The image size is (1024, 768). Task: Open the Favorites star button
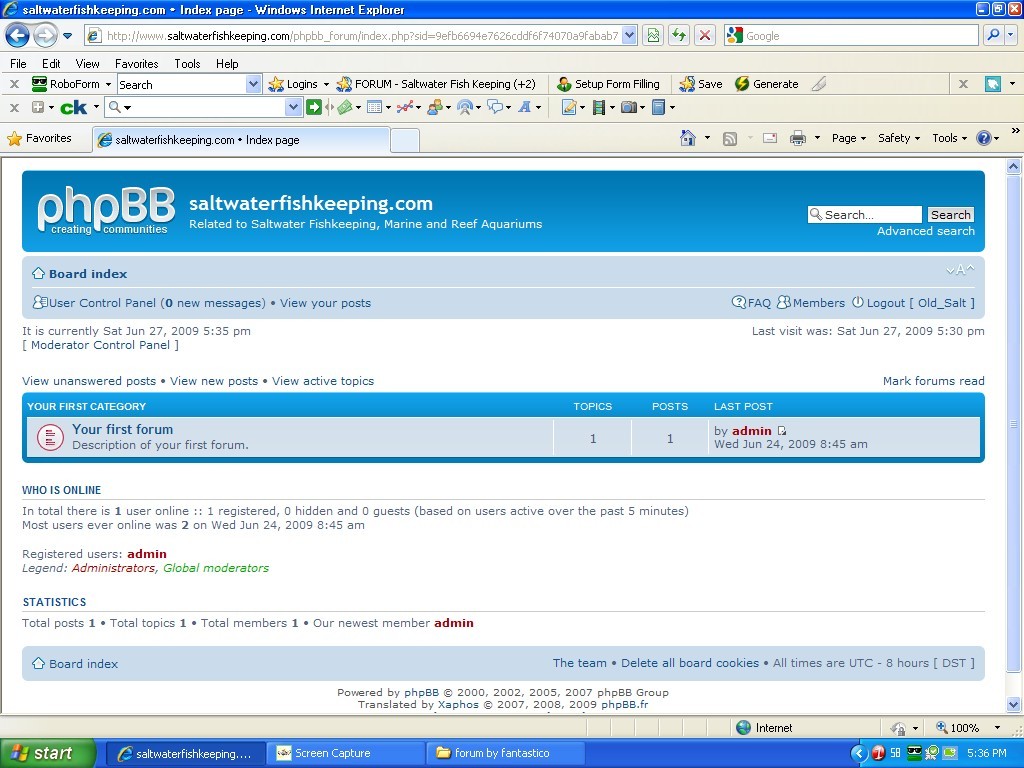pyautogui.click(x=40, y=138)
